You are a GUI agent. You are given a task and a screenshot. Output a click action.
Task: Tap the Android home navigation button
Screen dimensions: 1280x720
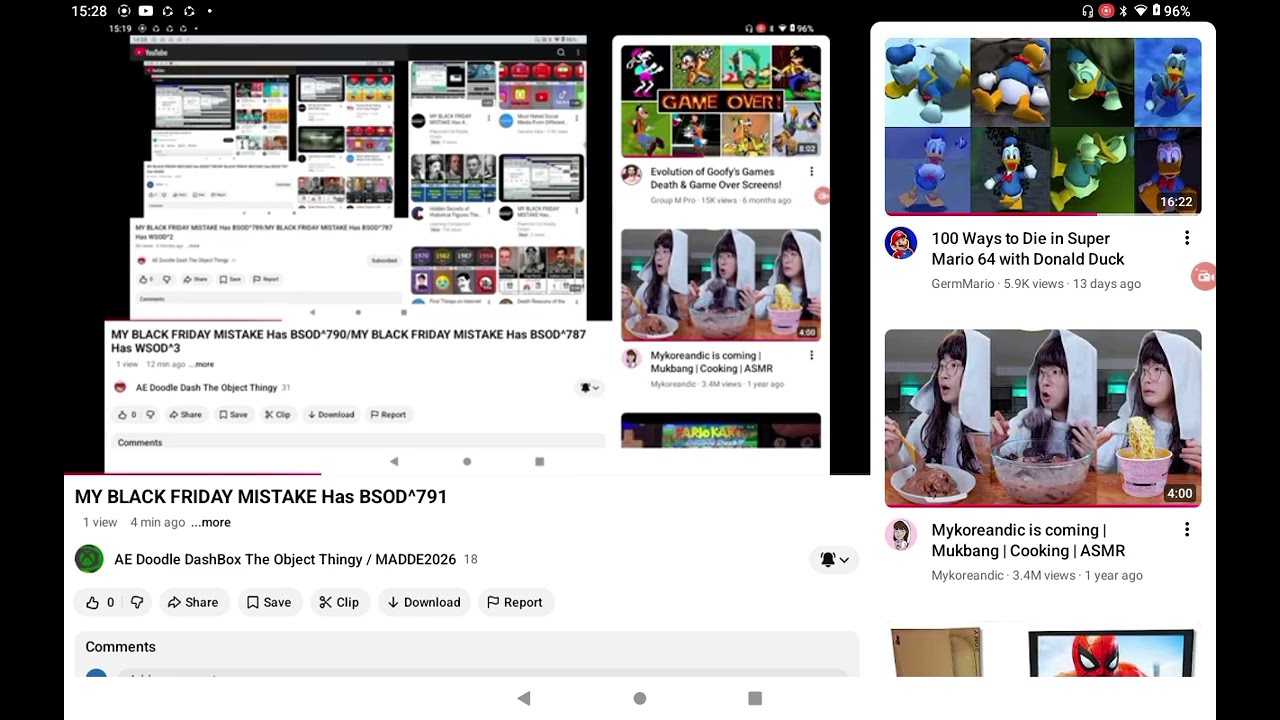(x=640, y=698)
